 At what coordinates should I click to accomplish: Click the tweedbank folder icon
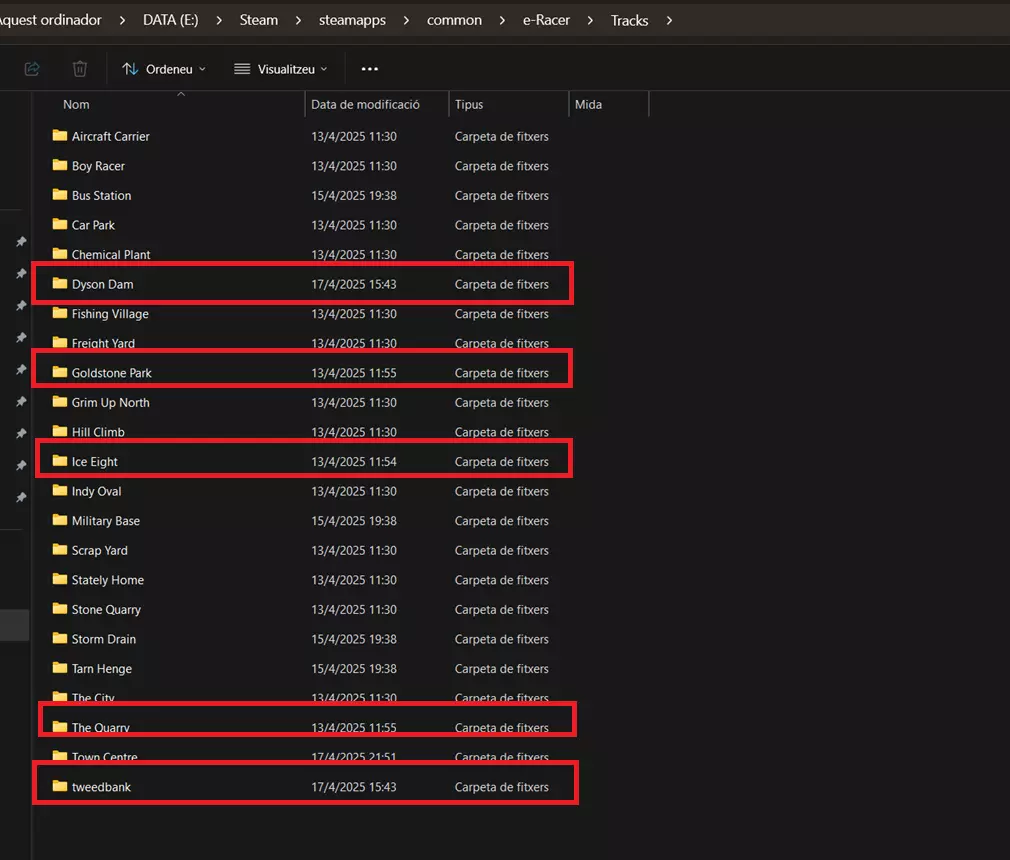point(60,787)
